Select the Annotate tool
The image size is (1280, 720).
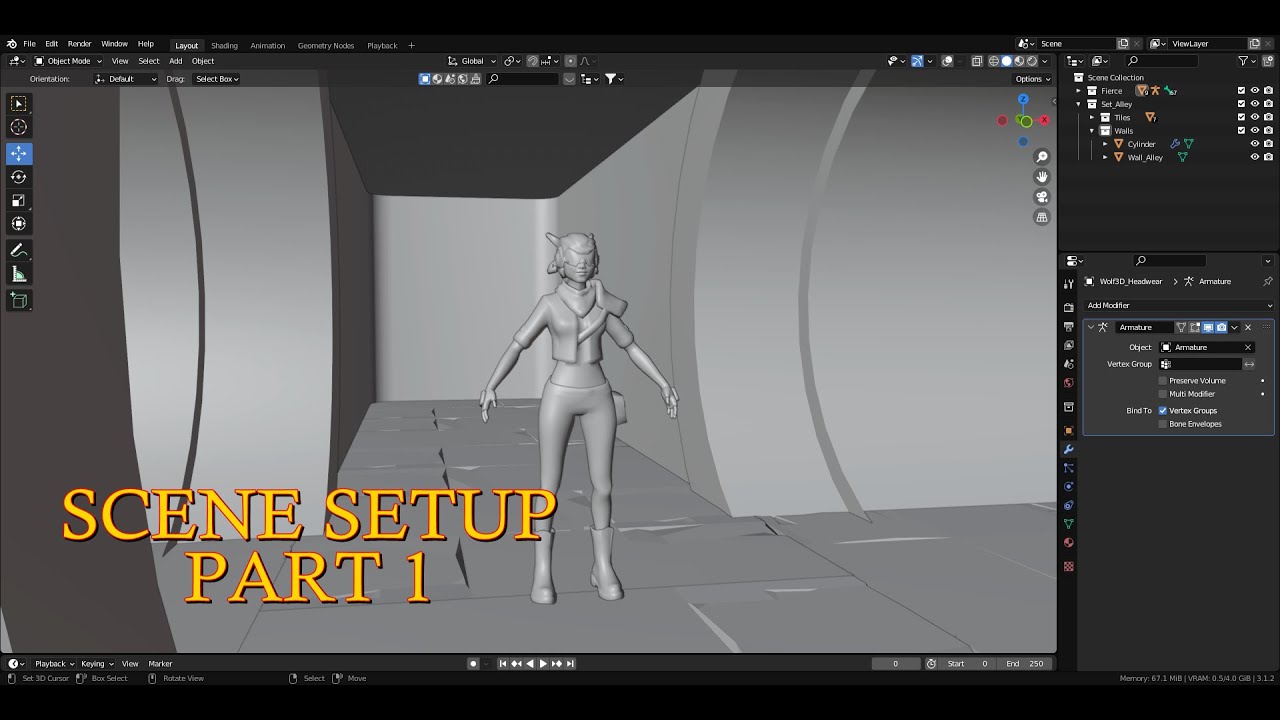[x=19, y=250]
